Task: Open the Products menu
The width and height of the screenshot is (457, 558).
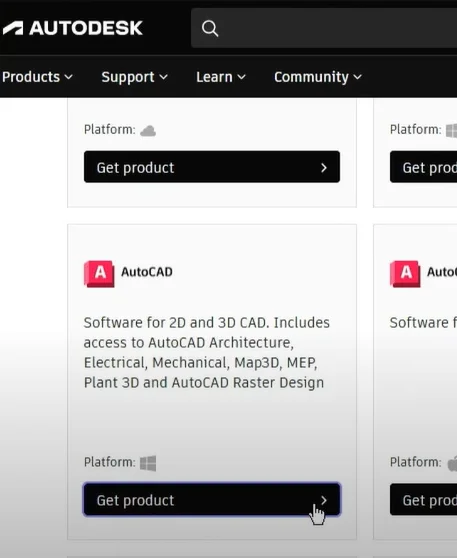Action: click(x=37, y=77)
